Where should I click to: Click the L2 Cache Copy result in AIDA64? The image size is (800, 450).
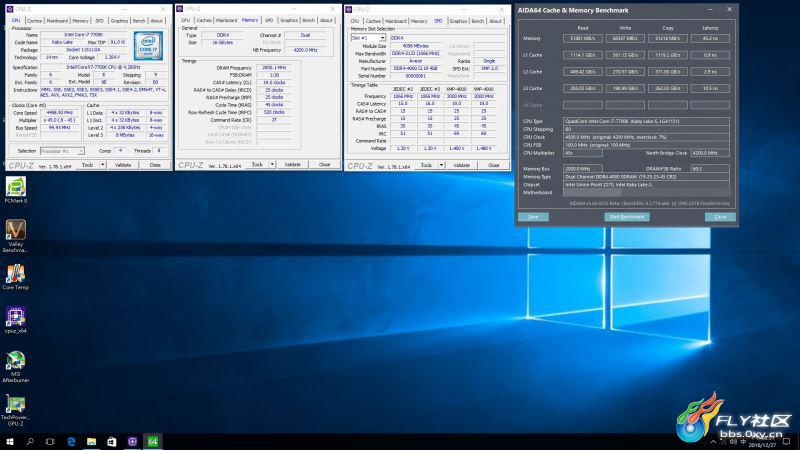(667, 72)
